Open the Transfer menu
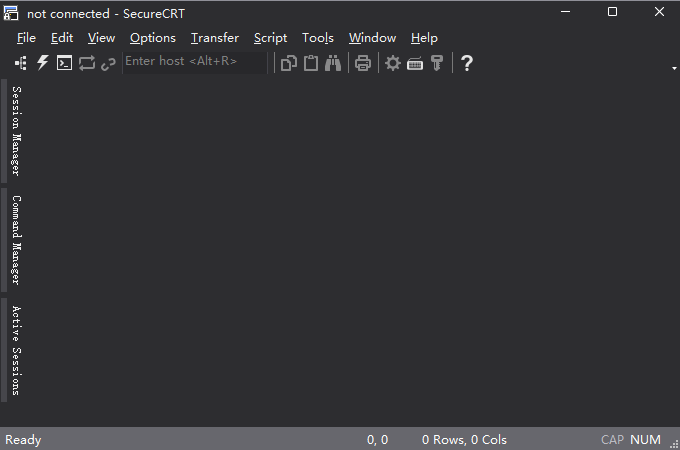The image size is (680, 450). point(215,38)
